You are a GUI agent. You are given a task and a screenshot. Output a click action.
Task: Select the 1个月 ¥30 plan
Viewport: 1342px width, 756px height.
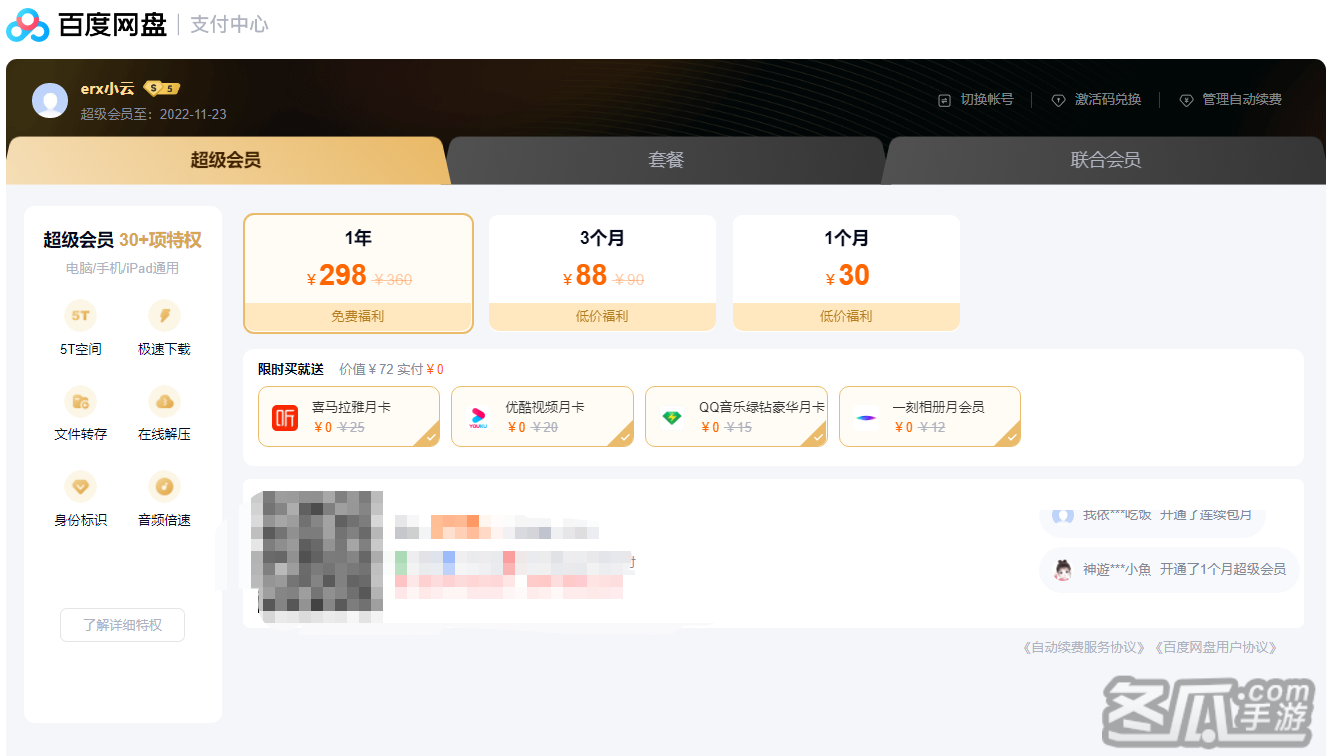(846, 273)
